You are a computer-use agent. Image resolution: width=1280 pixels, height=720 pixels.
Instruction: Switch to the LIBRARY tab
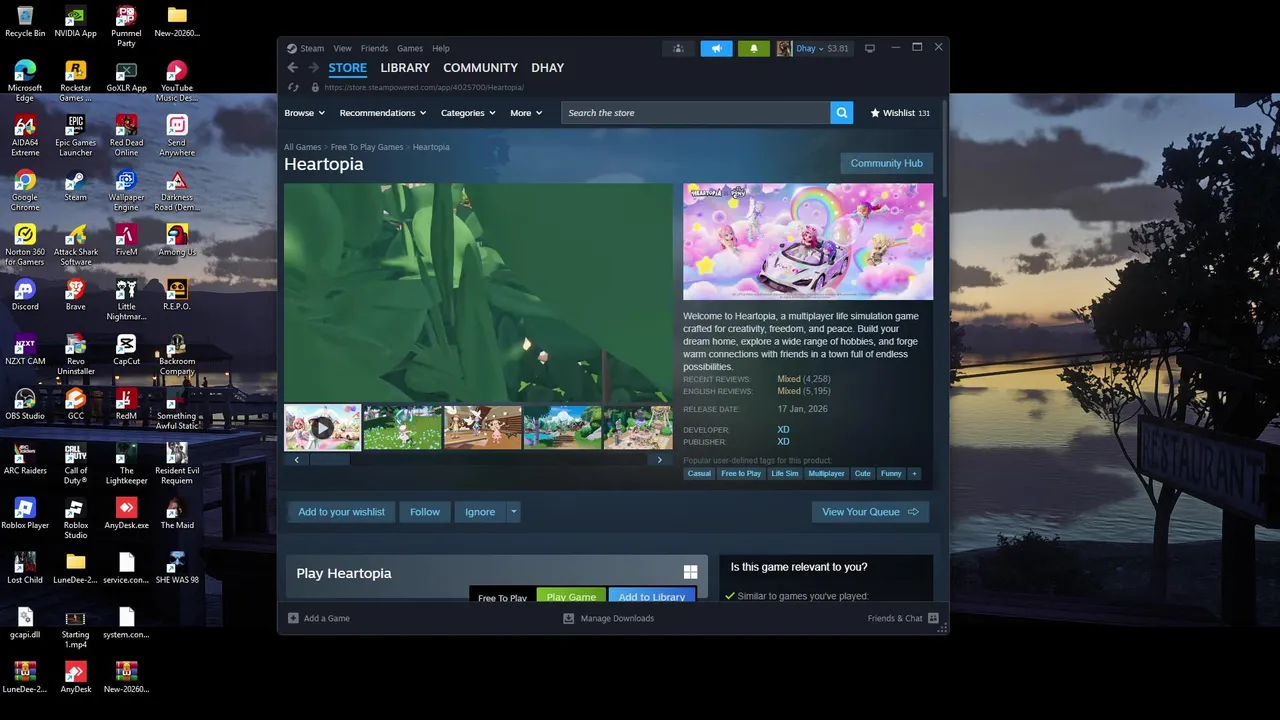click(405, 68)
